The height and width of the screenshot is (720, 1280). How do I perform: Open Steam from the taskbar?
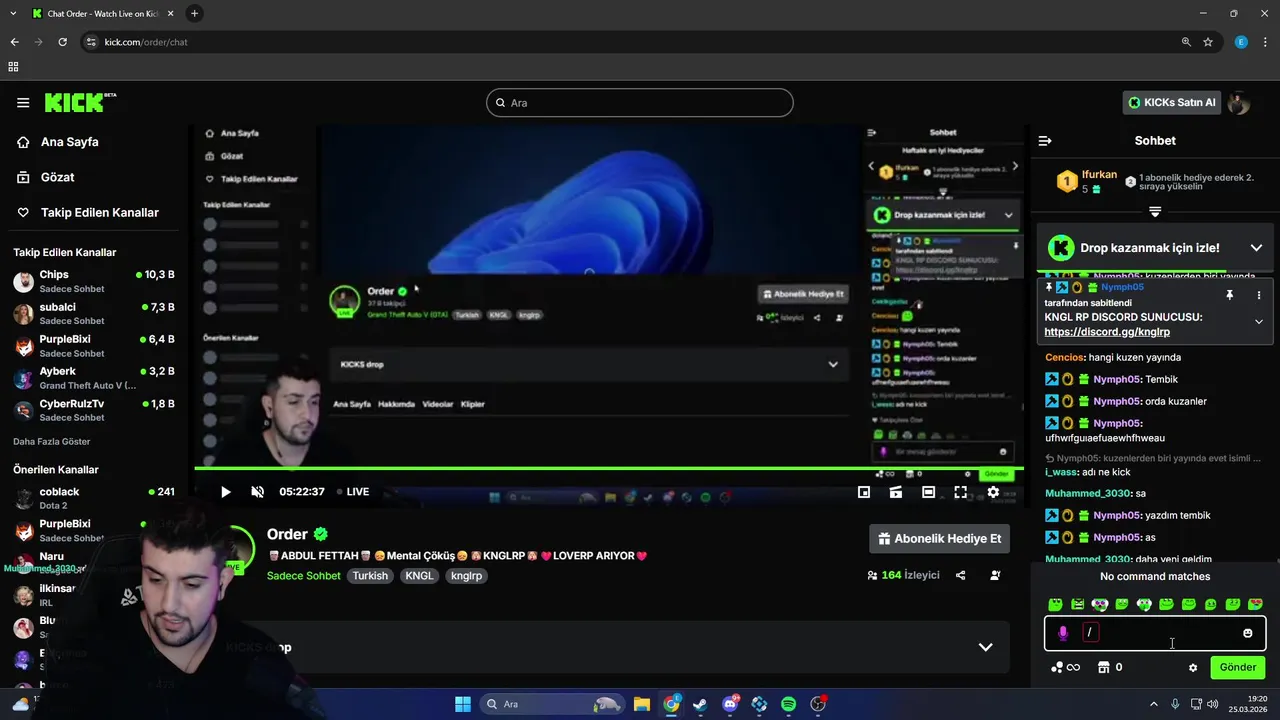(x=700, y=704)
